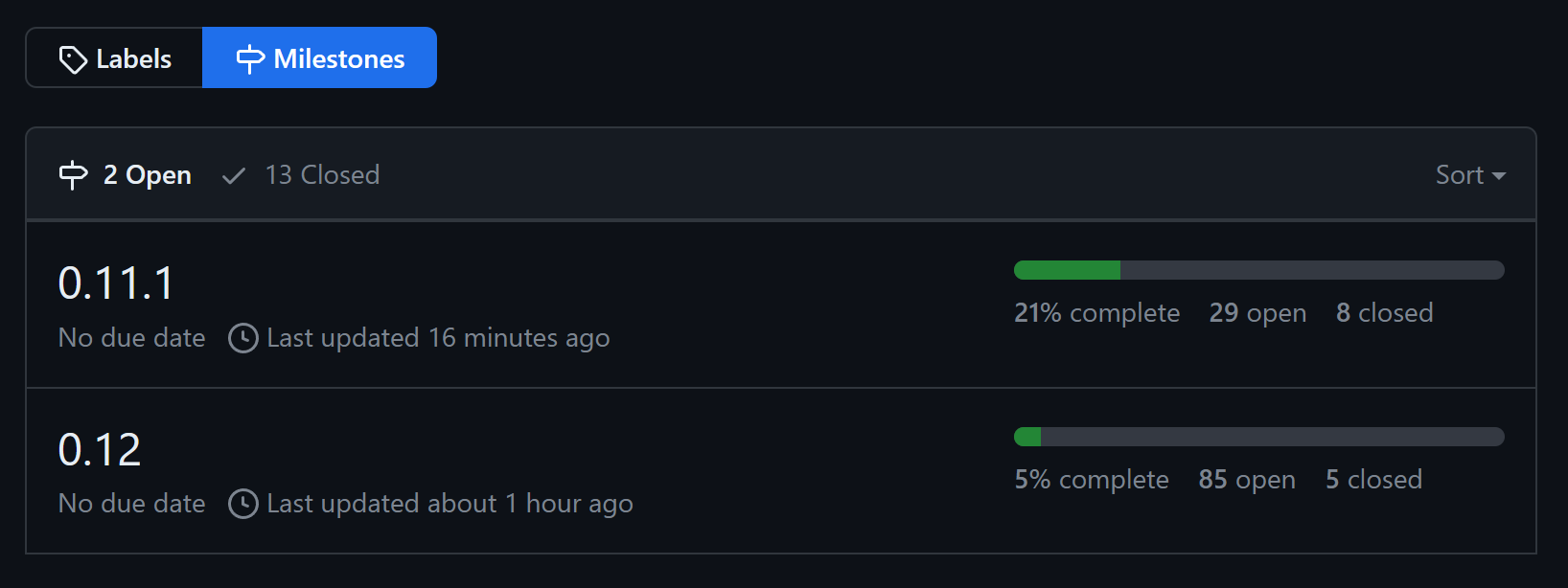Click the Milestones signpost icon
The height and width of the screenshot is (588, 1568).
(x=250, y=59)
